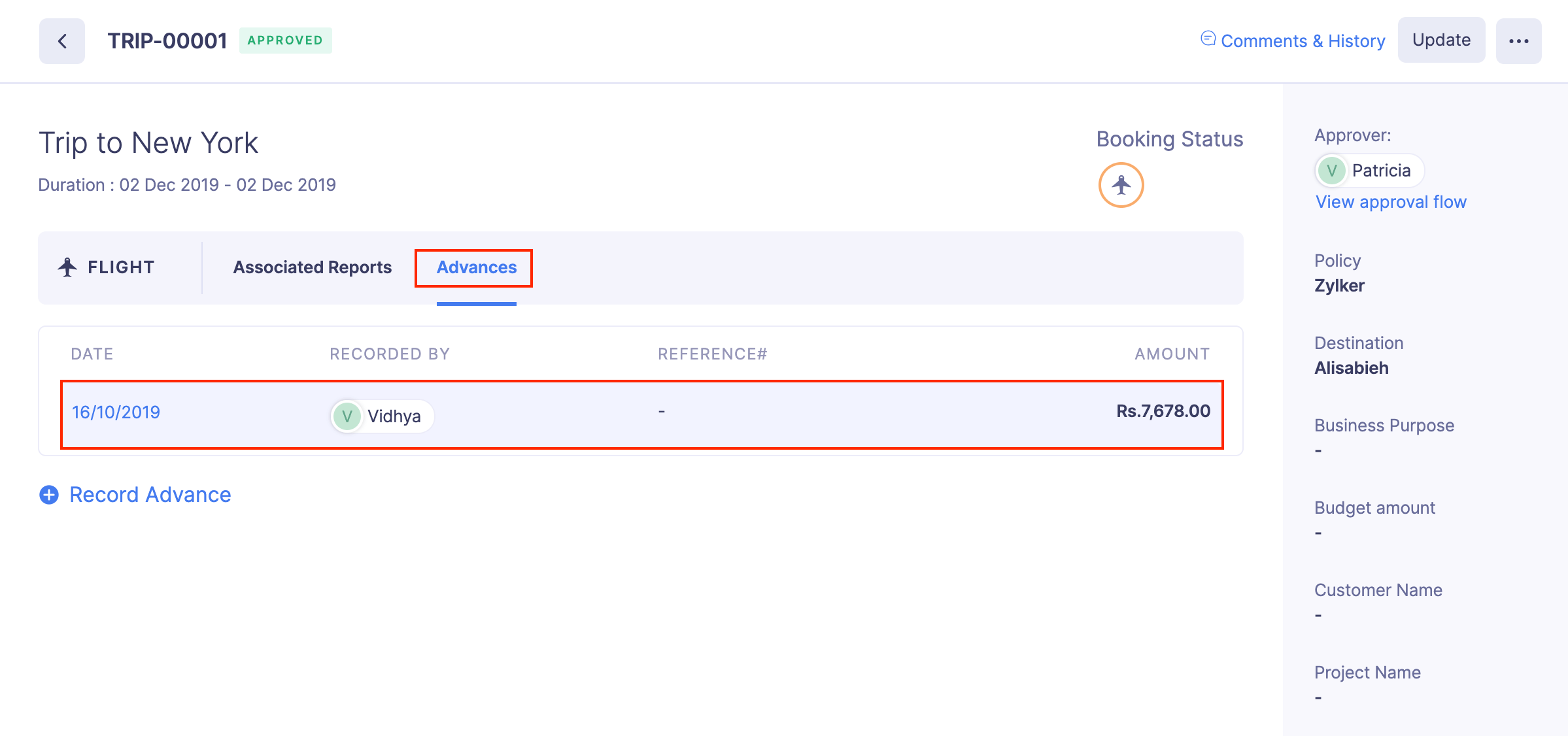Click Patricia's avatar initial icon

pos(1331,170)
